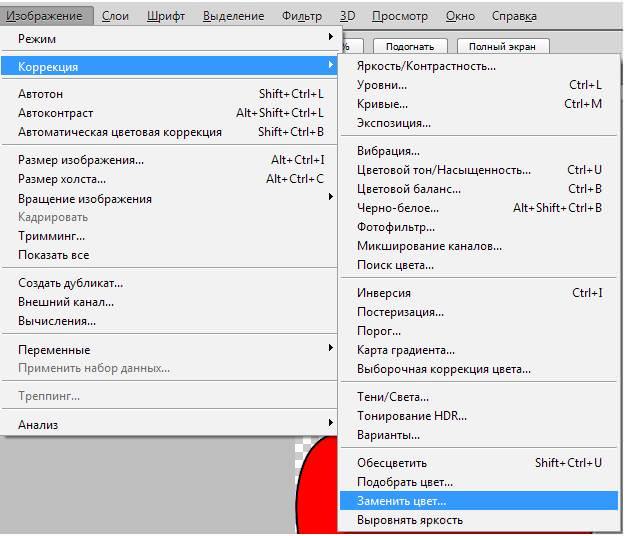Open the 3D menu
This screenshot has width=626, height=536.
pyautogui.click(x=347, y=16)
